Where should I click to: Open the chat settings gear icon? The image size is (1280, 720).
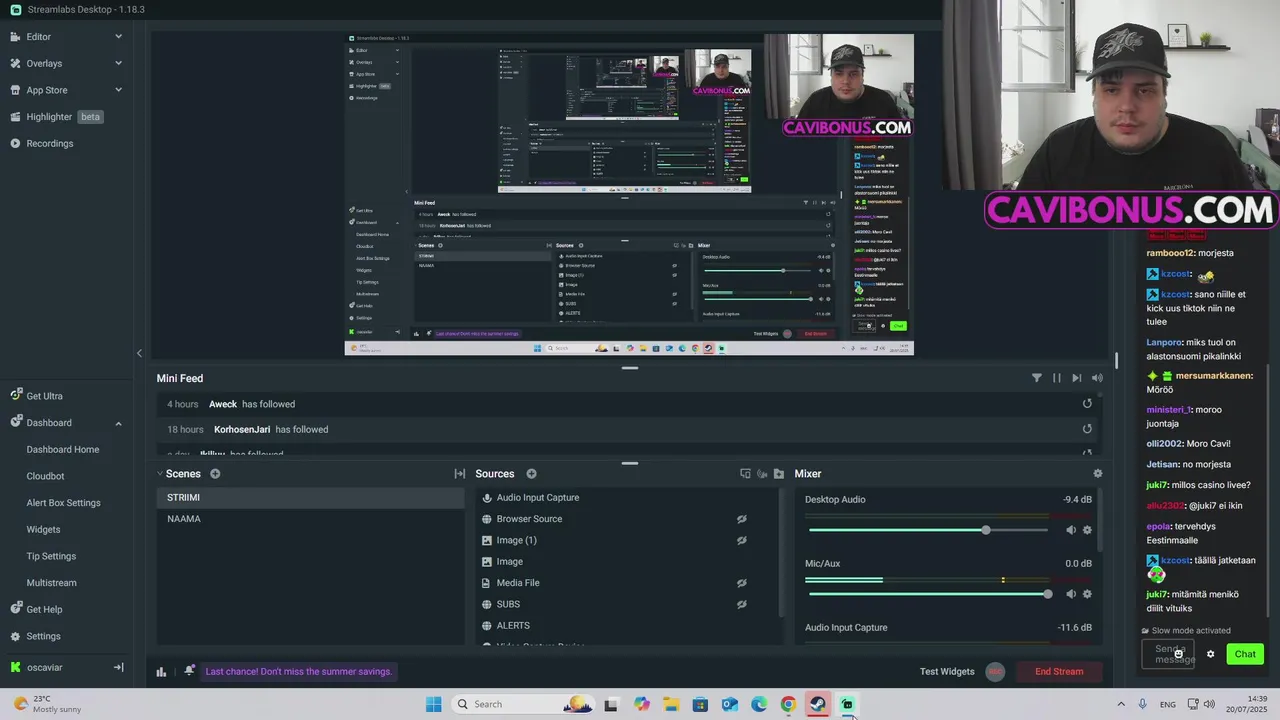1210,654
